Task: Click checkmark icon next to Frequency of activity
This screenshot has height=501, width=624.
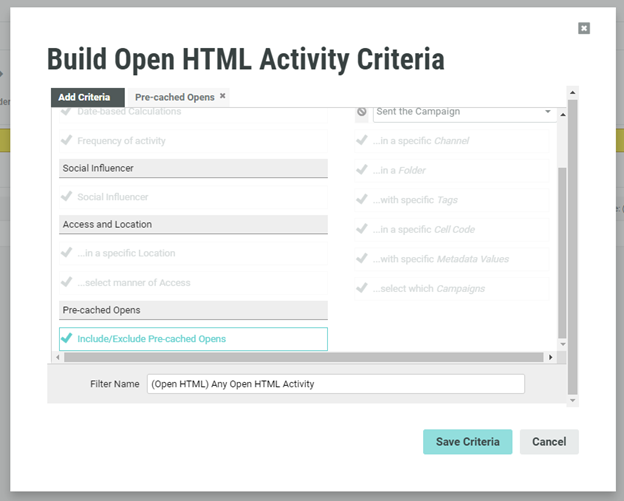Action: tap(67, 141)
